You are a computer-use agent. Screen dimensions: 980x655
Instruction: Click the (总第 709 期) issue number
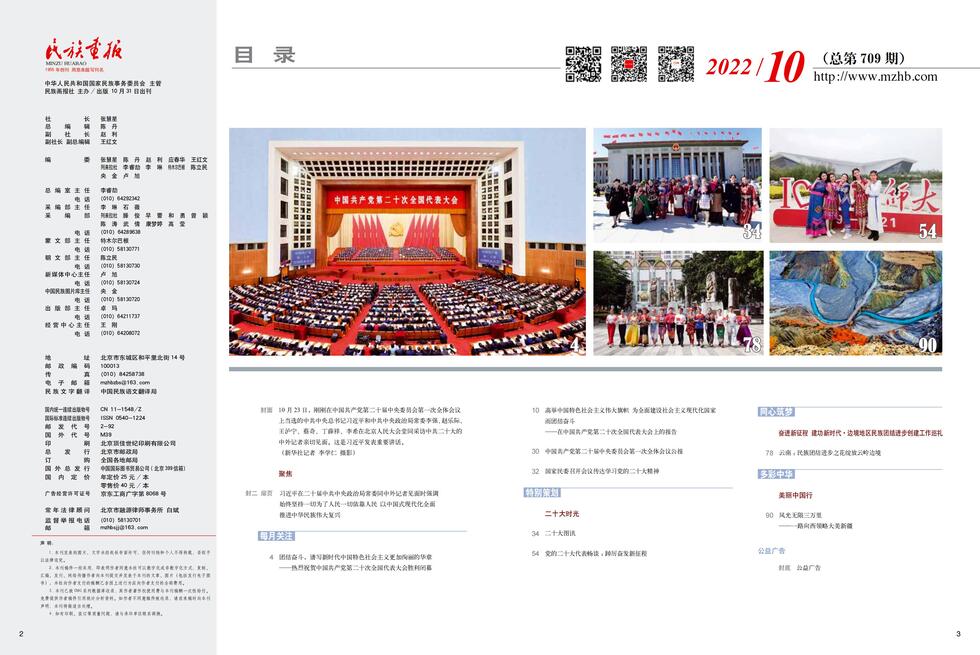pos(864,59)
